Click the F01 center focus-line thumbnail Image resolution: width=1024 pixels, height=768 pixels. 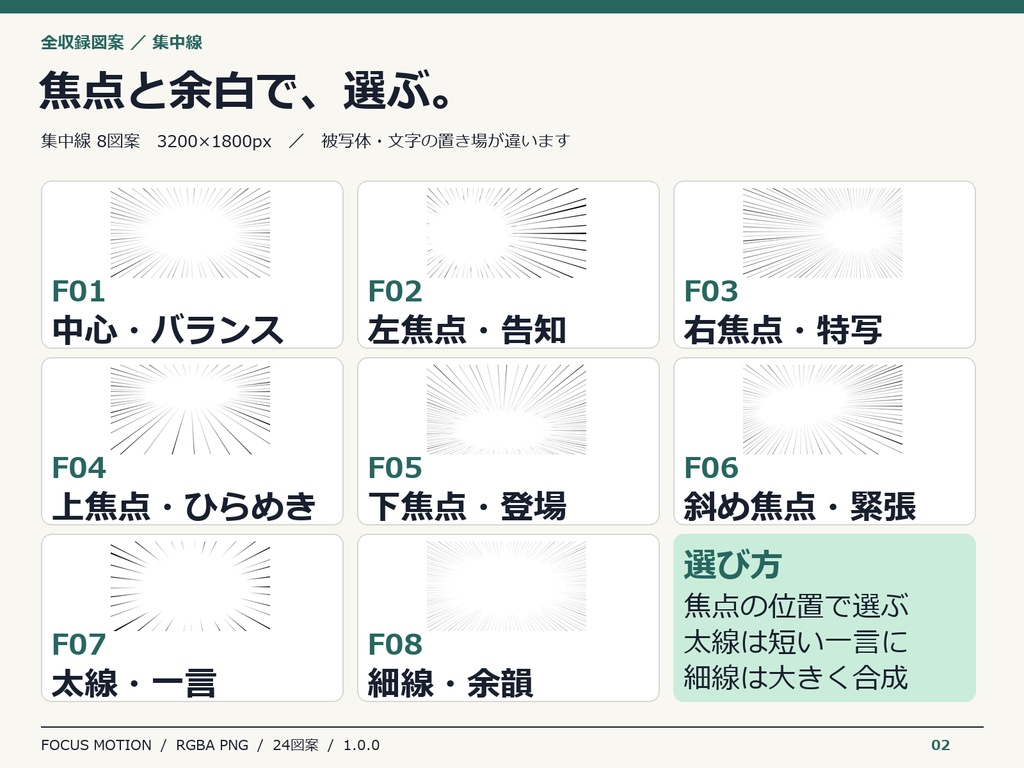pyautogui.click(x=190, y=233)
